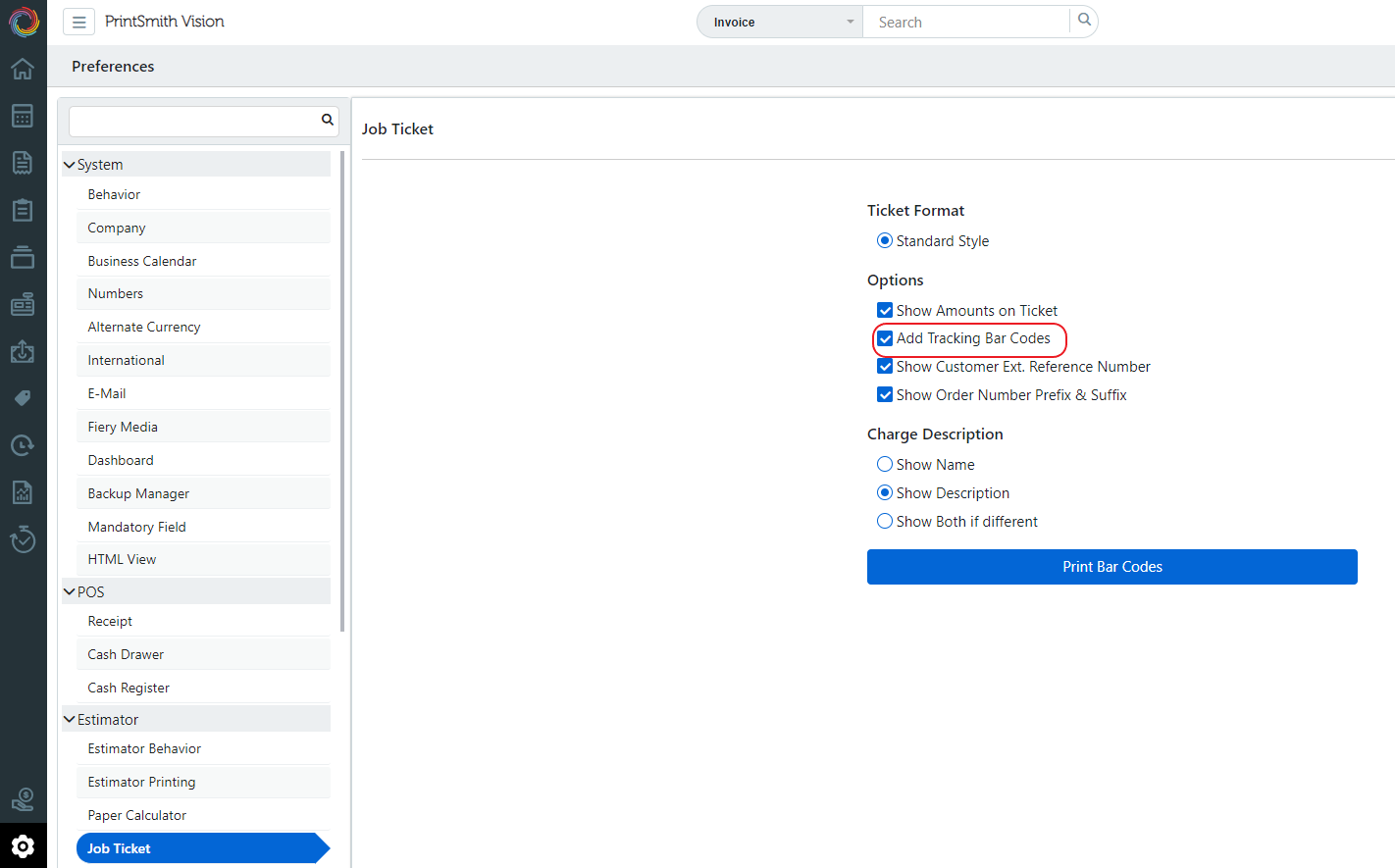The height and width of the screenshot is (868, 1395).
Task: Open International preferences
Action: click(x=203, y=360)
